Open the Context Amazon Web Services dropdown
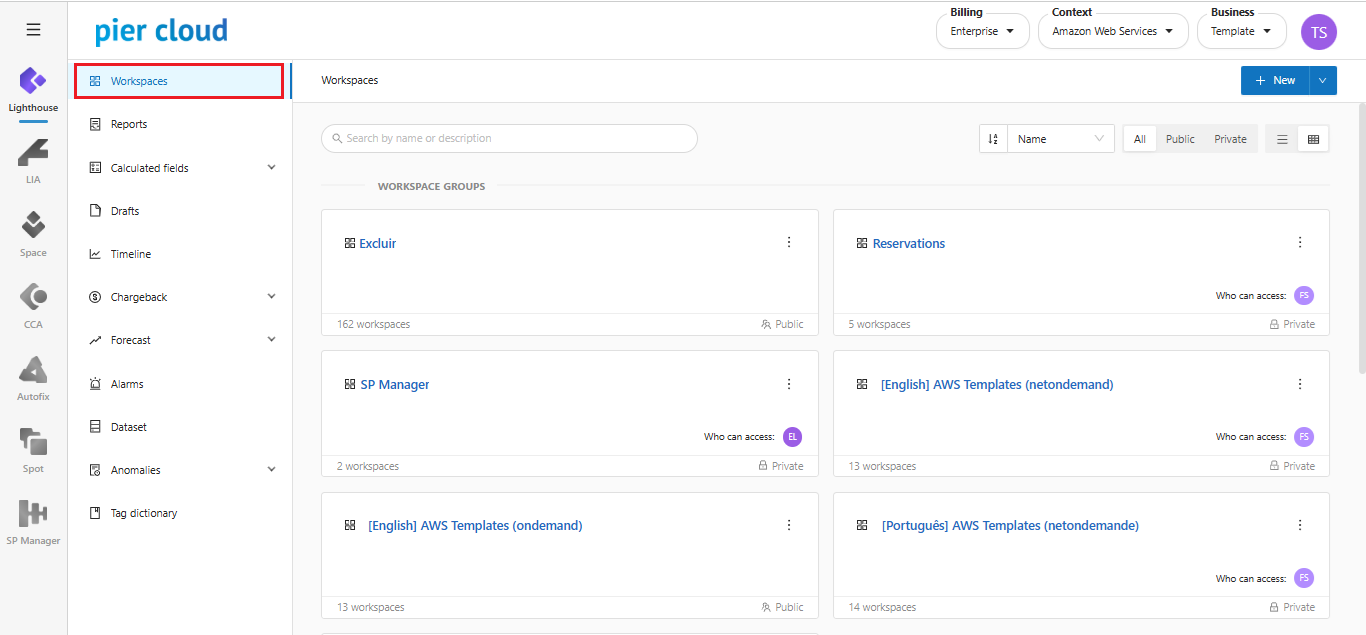 (1112, 31)
